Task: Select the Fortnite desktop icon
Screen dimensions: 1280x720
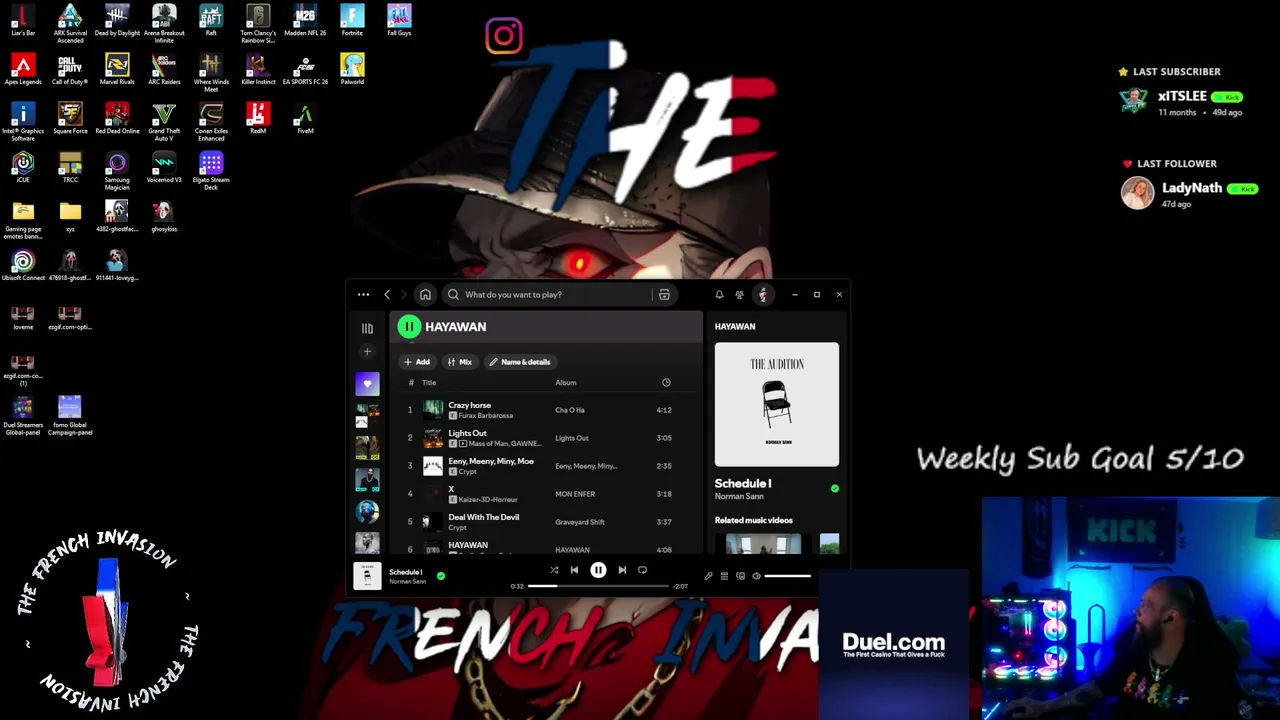Action: pyautogui.click(x=352, y=20)
